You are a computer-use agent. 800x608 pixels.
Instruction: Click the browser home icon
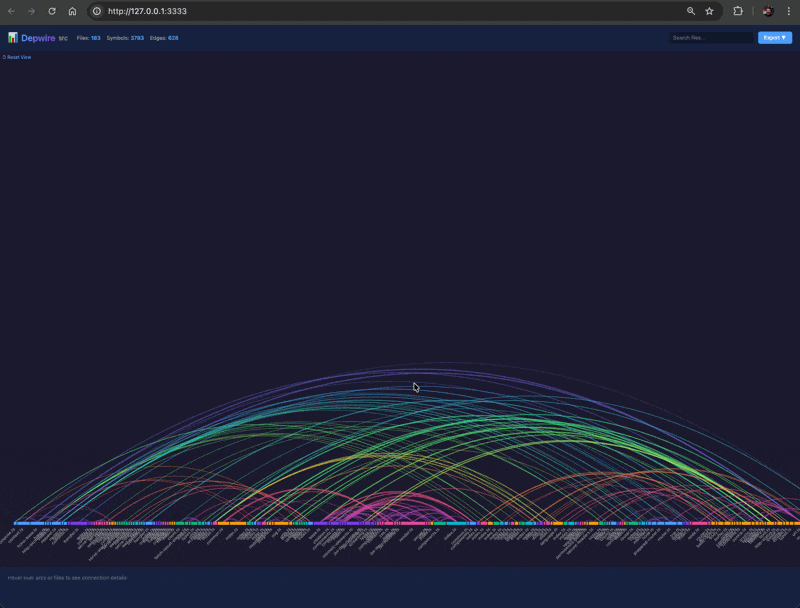71,12
